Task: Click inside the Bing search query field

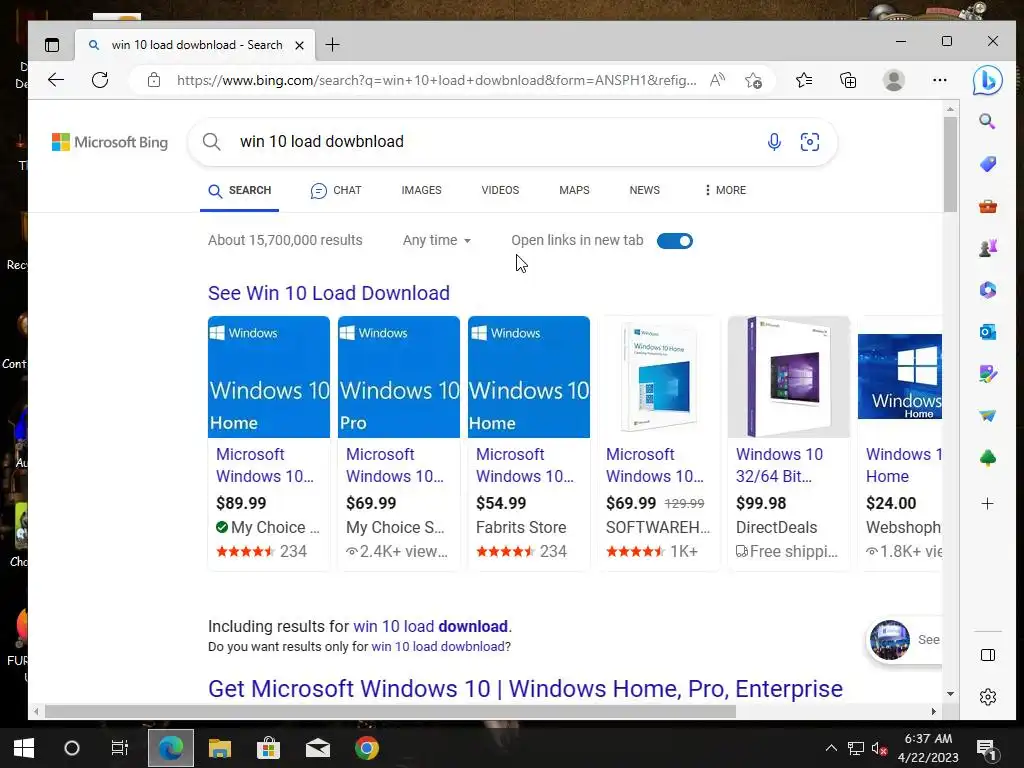Action: 496,142
